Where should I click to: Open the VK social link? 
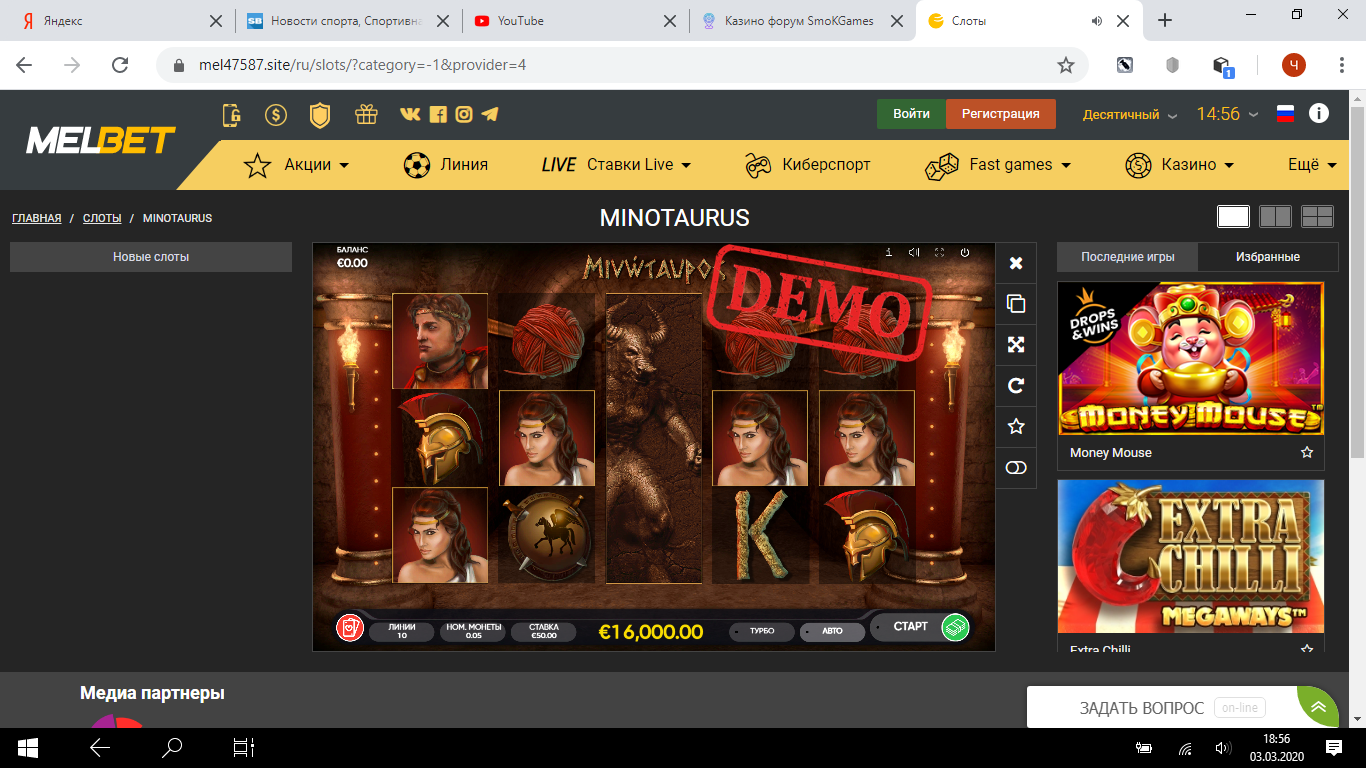point(410,114)
